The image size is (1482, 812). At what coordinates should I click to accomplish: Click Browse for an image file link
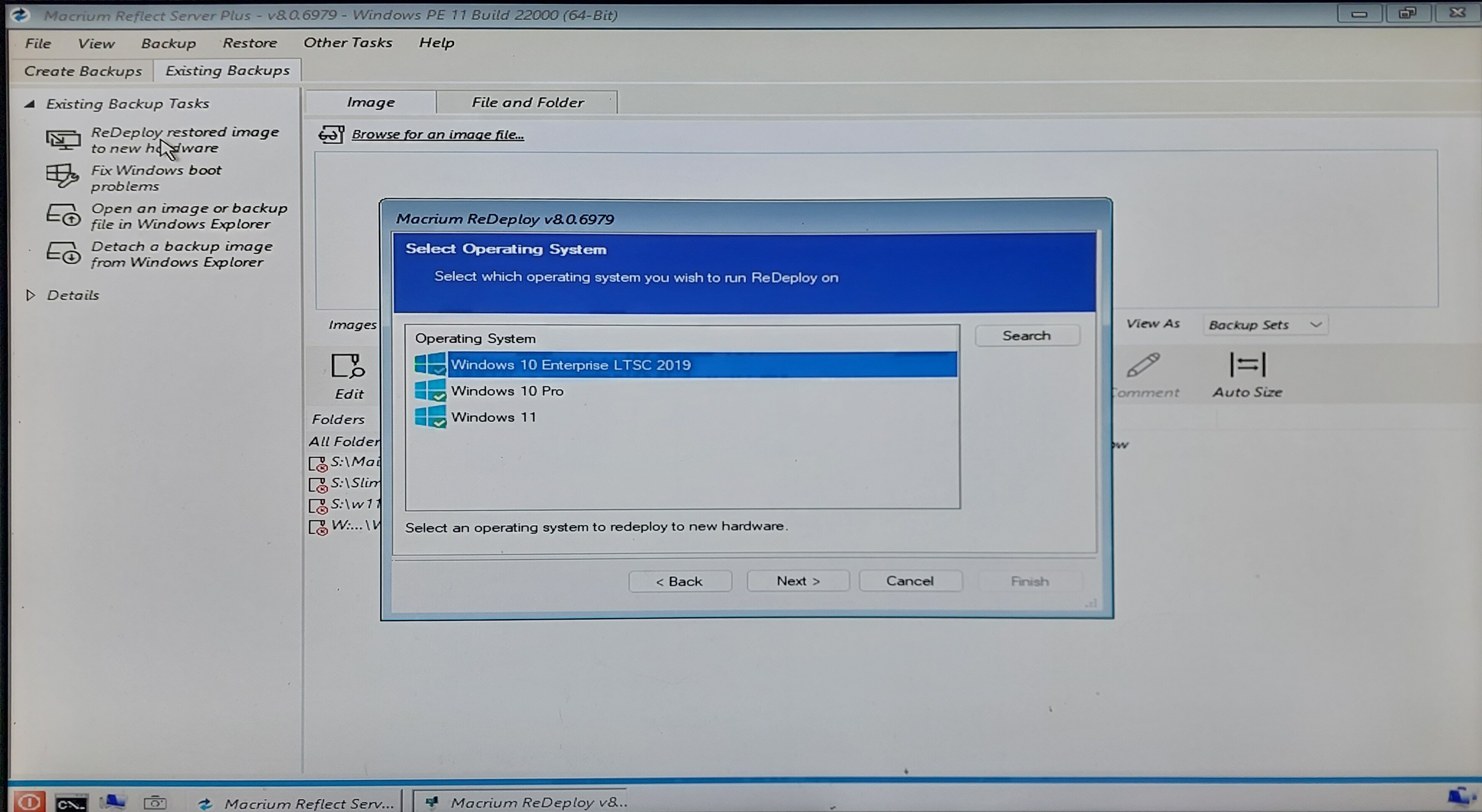coord(437,135)
